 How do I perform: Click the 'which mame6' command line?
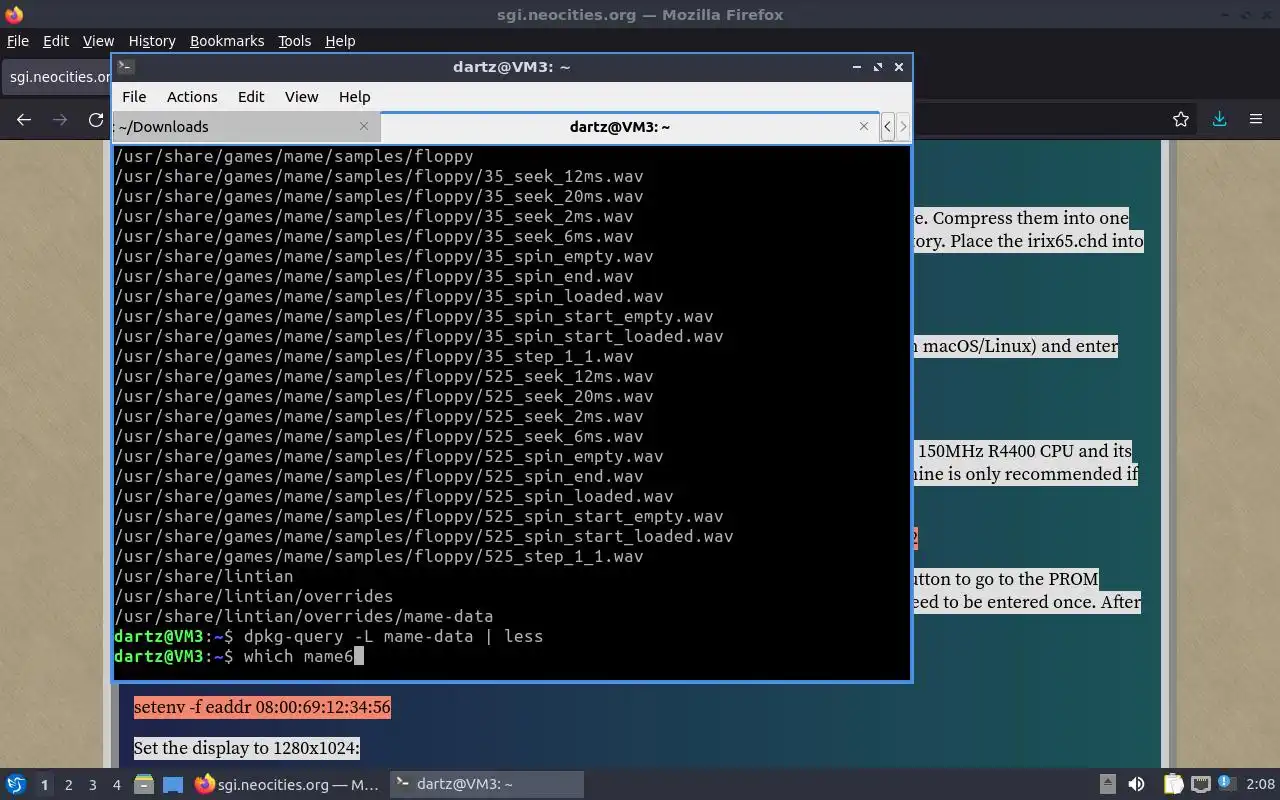click(298, 656)
